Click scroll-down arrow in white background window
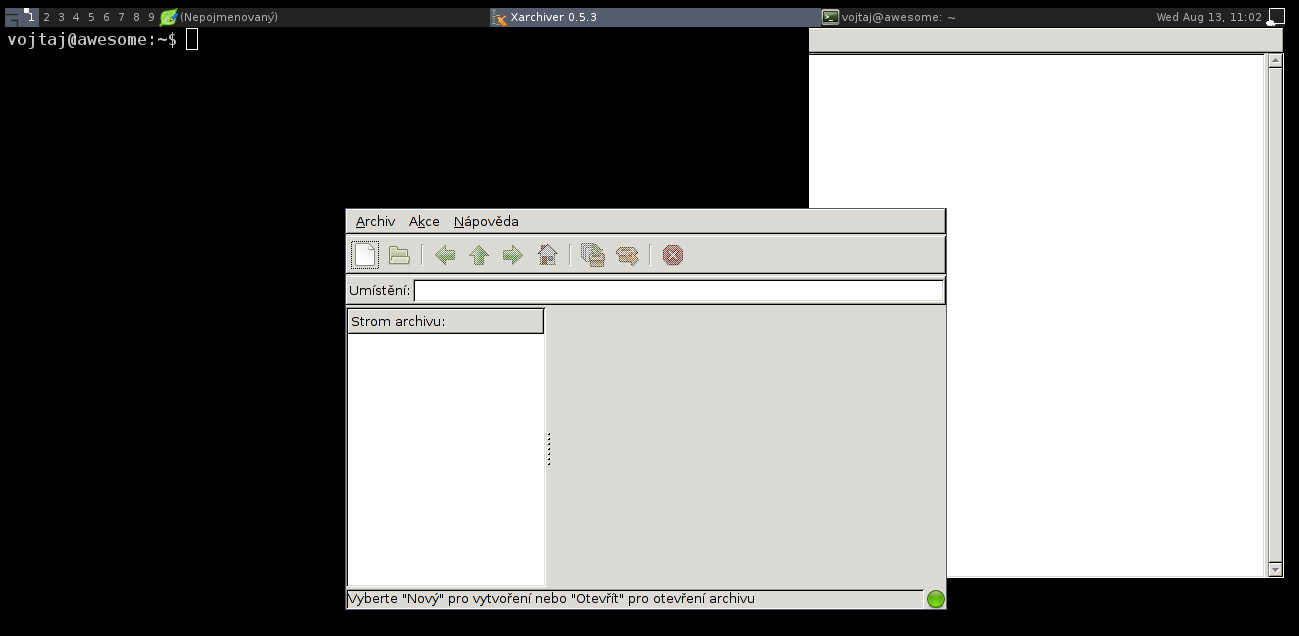 [x=1275, y=569]
